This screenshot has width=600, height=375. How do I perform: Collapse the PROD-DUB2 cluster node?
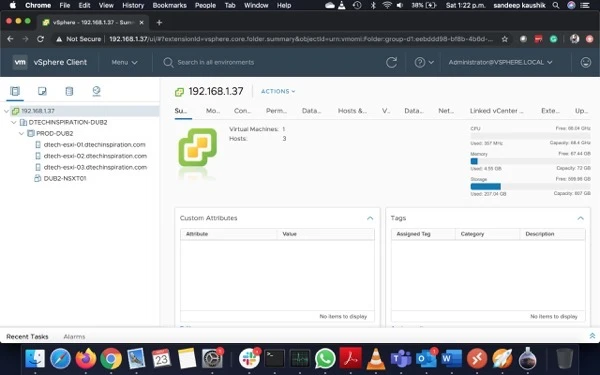pyautogui.click(x=21, y=134)
